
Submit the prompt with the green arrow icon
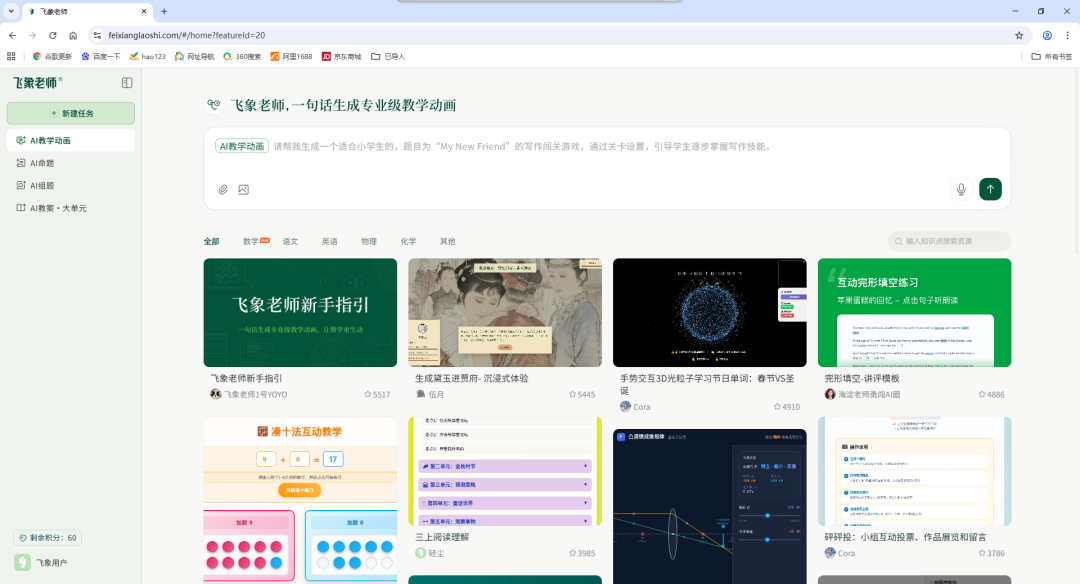pos(990,189)
